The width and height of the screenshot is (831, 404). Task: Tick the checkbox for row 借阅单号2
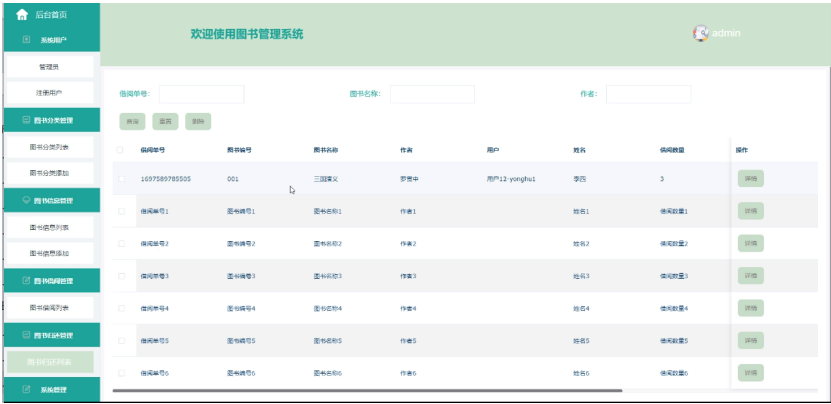121,244
